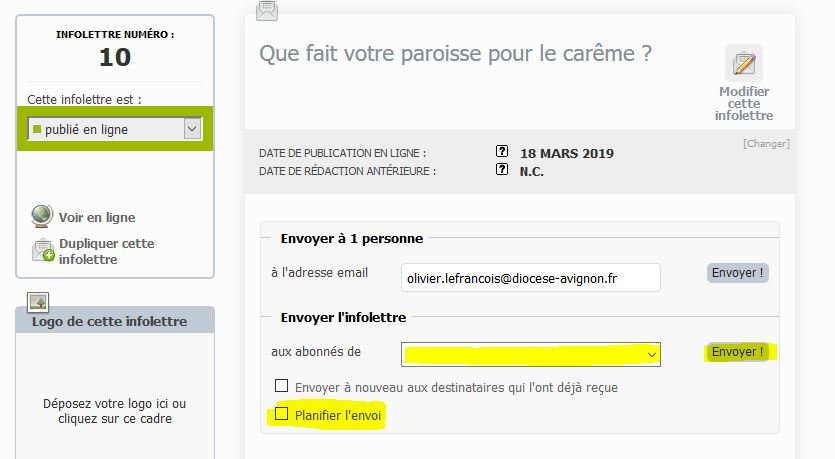The height and width of the screenshot is (459, 835).
Task: Expand the aux abonnés de list dropdown
Action: tap(530, 354)
